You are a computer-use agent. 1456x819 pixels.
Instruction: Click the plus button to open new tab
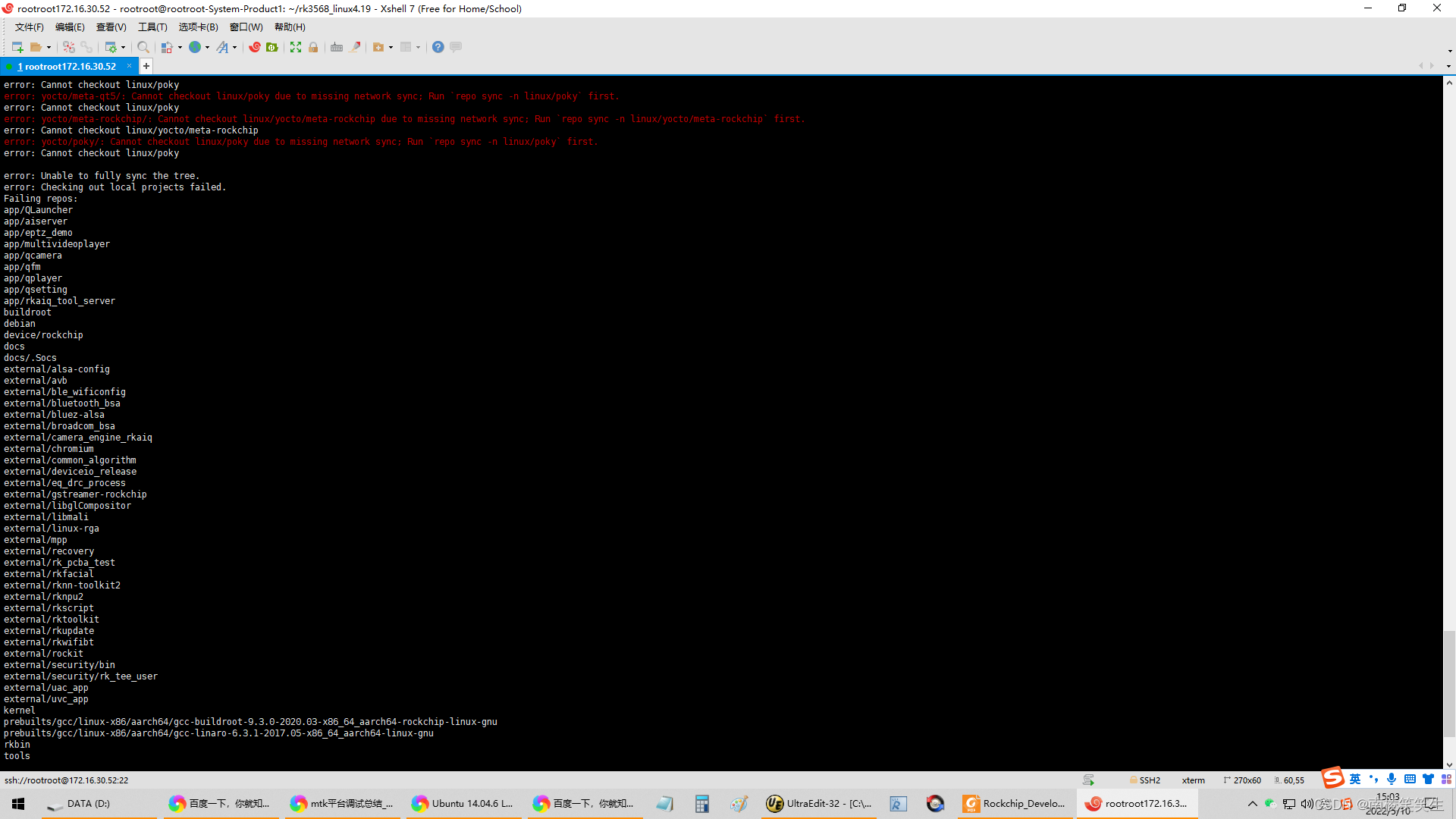coord(146,66)
